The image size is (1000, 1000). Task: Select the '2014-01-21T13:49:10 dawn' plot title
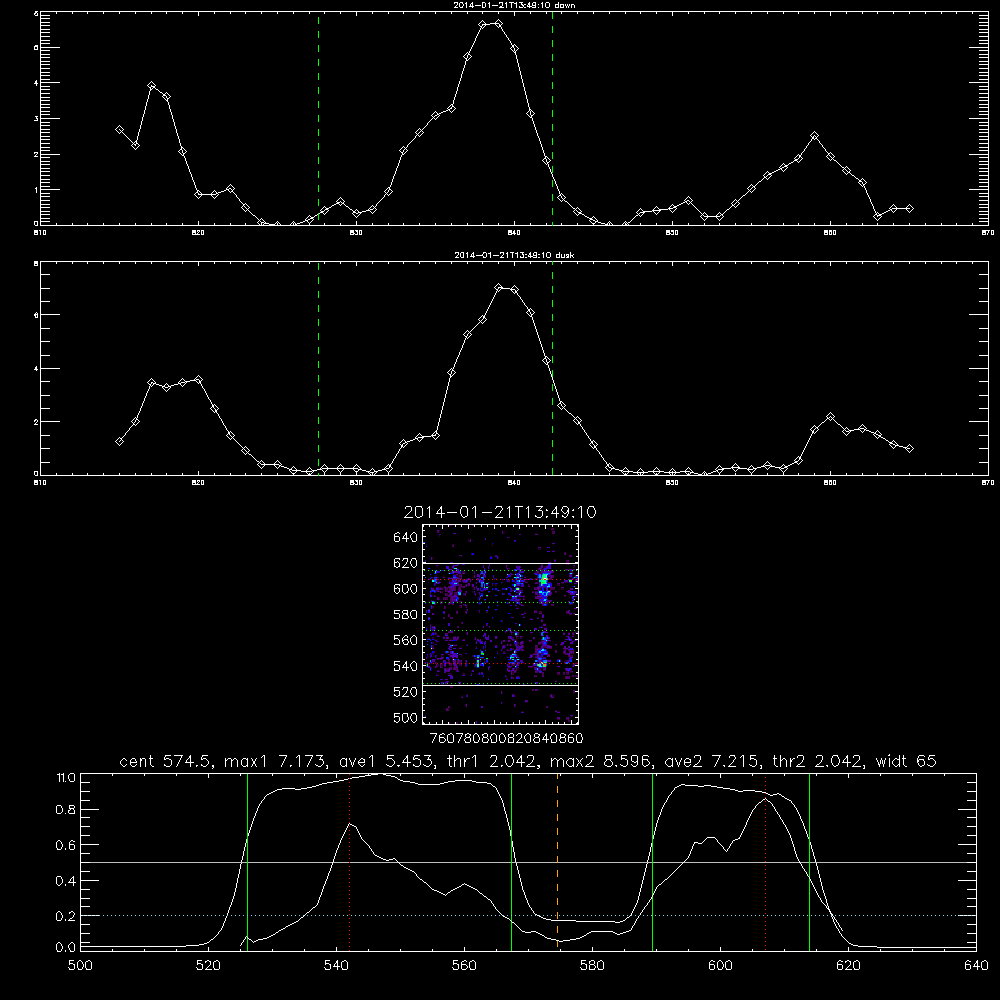[x=514, y=5]
